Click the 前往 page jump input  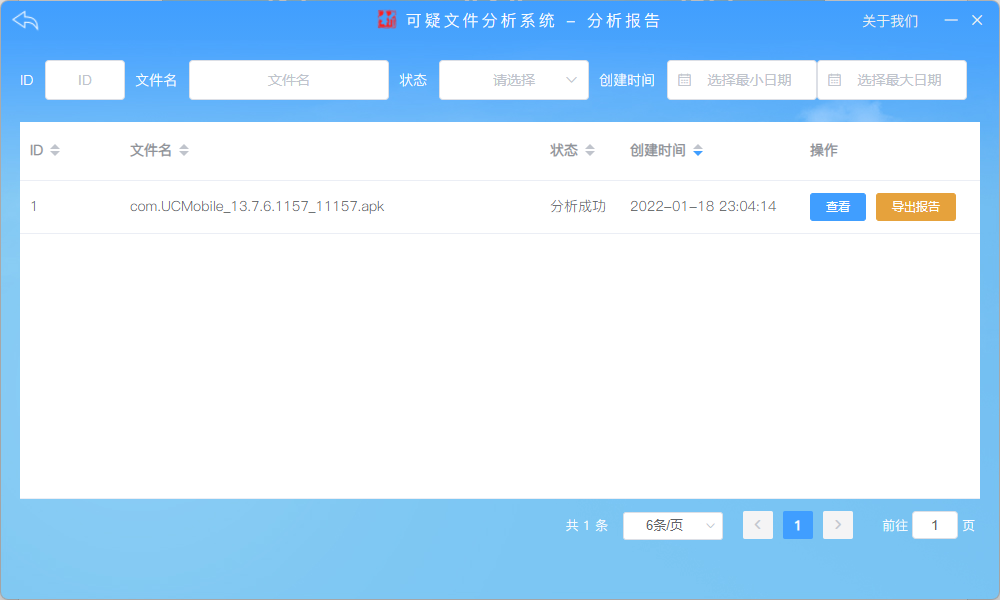coord(935,525)
